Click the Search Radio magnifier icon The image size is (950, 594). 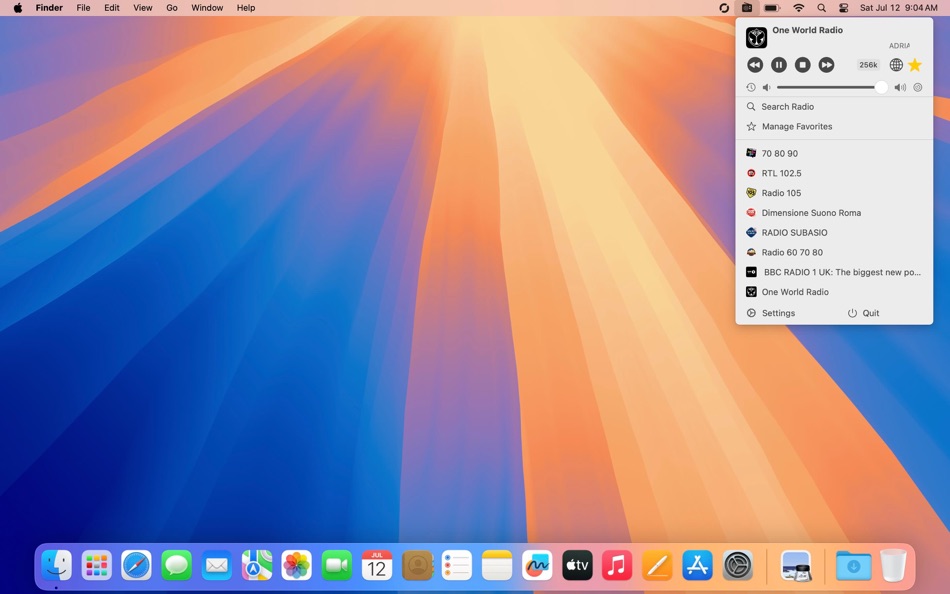click(751, 106)
